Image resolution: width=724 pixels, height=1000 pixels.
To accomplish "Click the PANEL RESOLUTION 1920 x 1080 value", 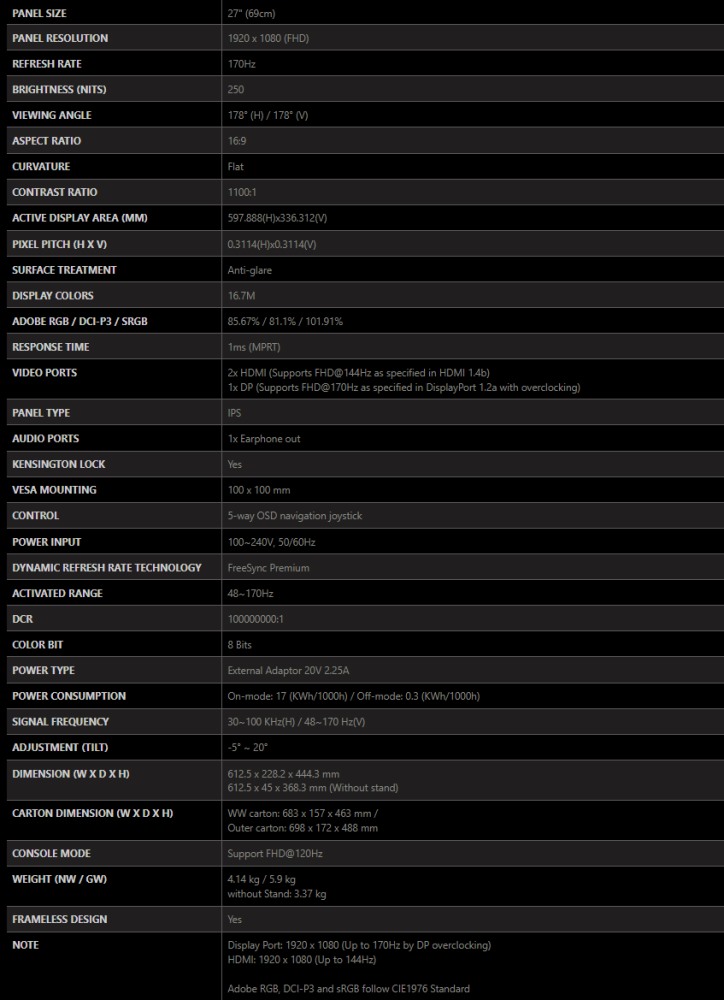I will click(x=268, y=38).
